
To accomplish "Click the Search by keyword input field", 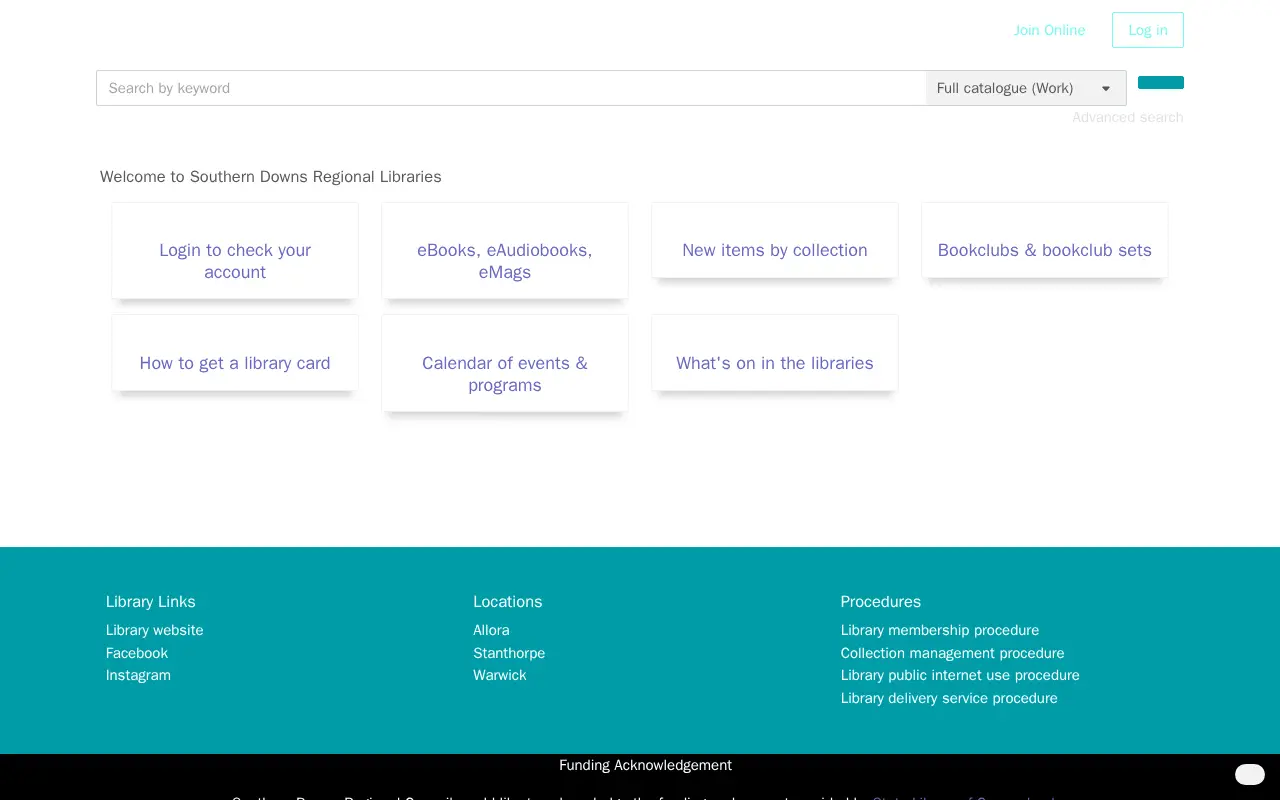I will pos(511,88).
